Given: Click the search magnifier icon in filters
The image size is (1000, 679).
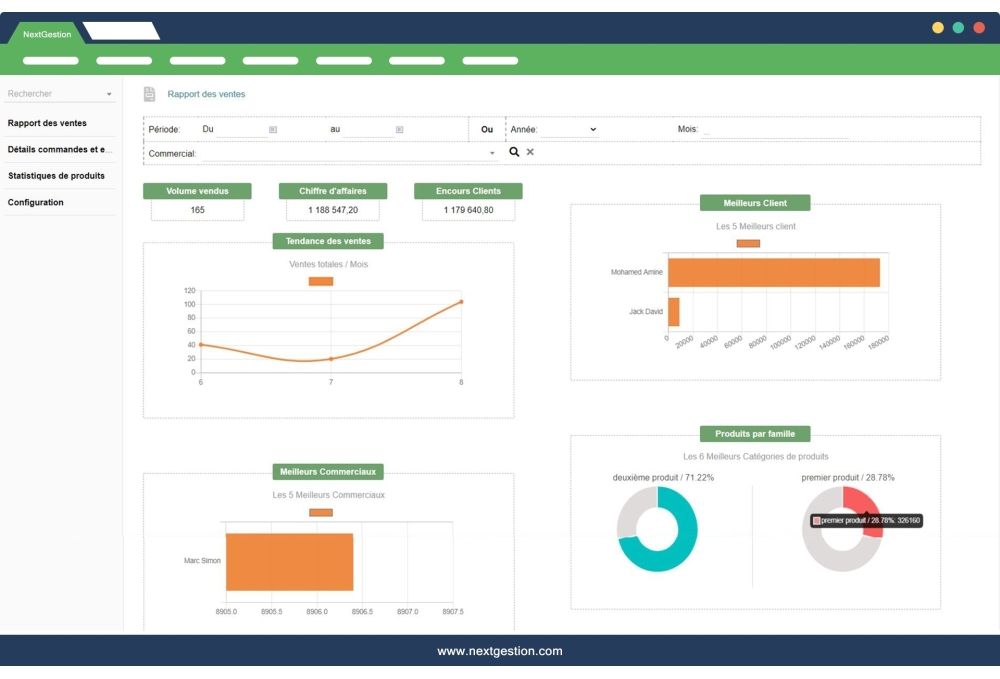Looking at the screenshot, I should click(514, 152).
